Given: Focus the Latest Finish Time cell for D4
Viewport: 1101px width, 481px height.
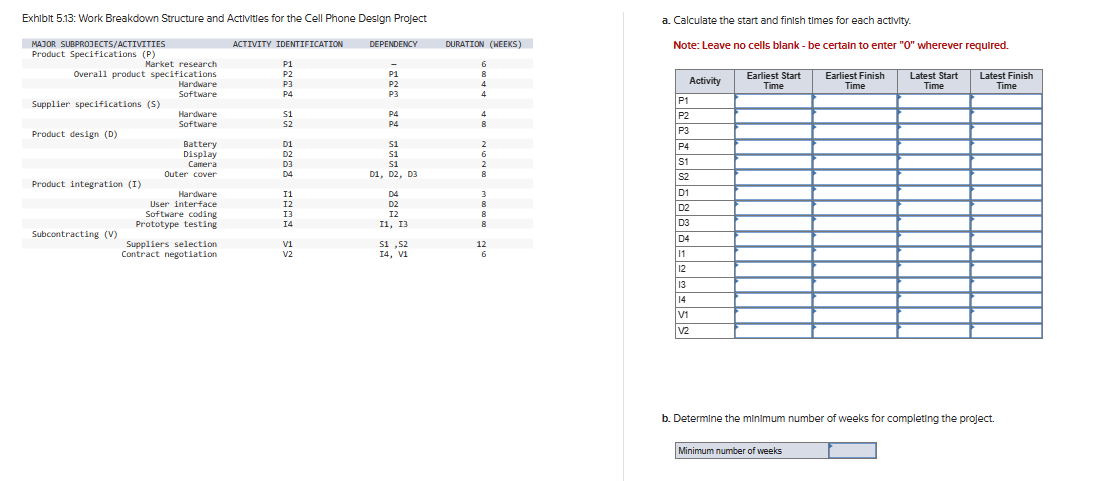Looking at the screenshot, I should pyautogui.click(x=1007, y=239).
